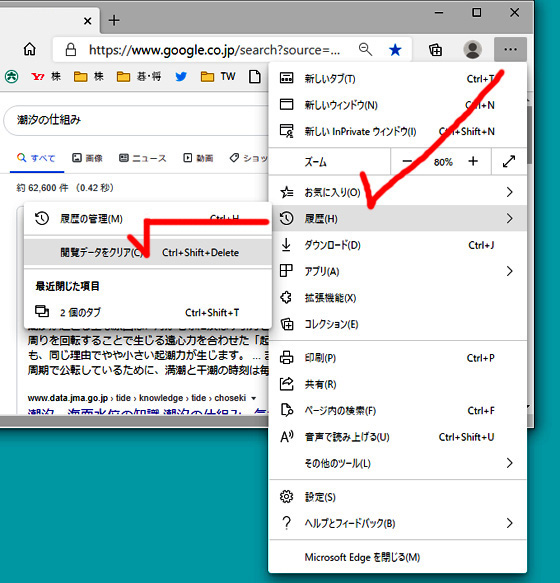Screen dimensions: 560x583
Task: Click the Yahoo bookmark icon on favorites bar
Action: tap(38, 77)
